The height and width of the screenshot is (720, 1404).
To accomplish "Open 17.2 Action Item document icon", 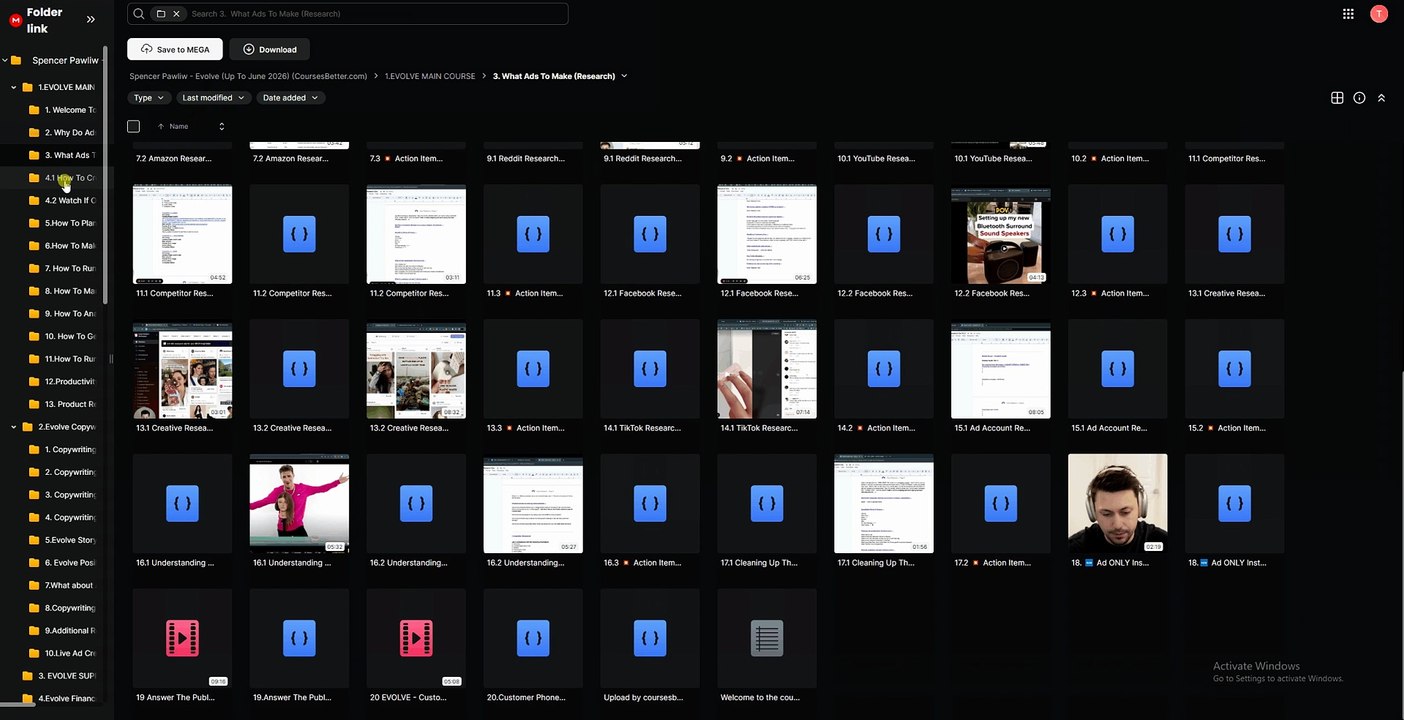I will coord(1001,504).
